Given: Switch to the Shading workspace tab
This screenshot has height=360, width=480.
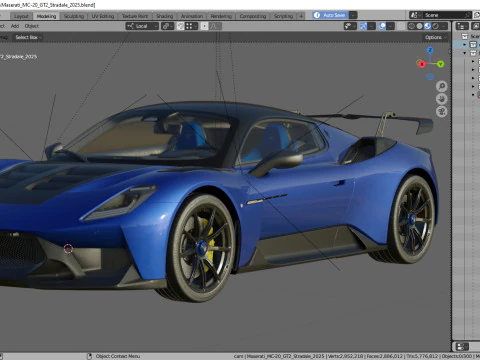Looking at the screenshot, I should point(165,16).
